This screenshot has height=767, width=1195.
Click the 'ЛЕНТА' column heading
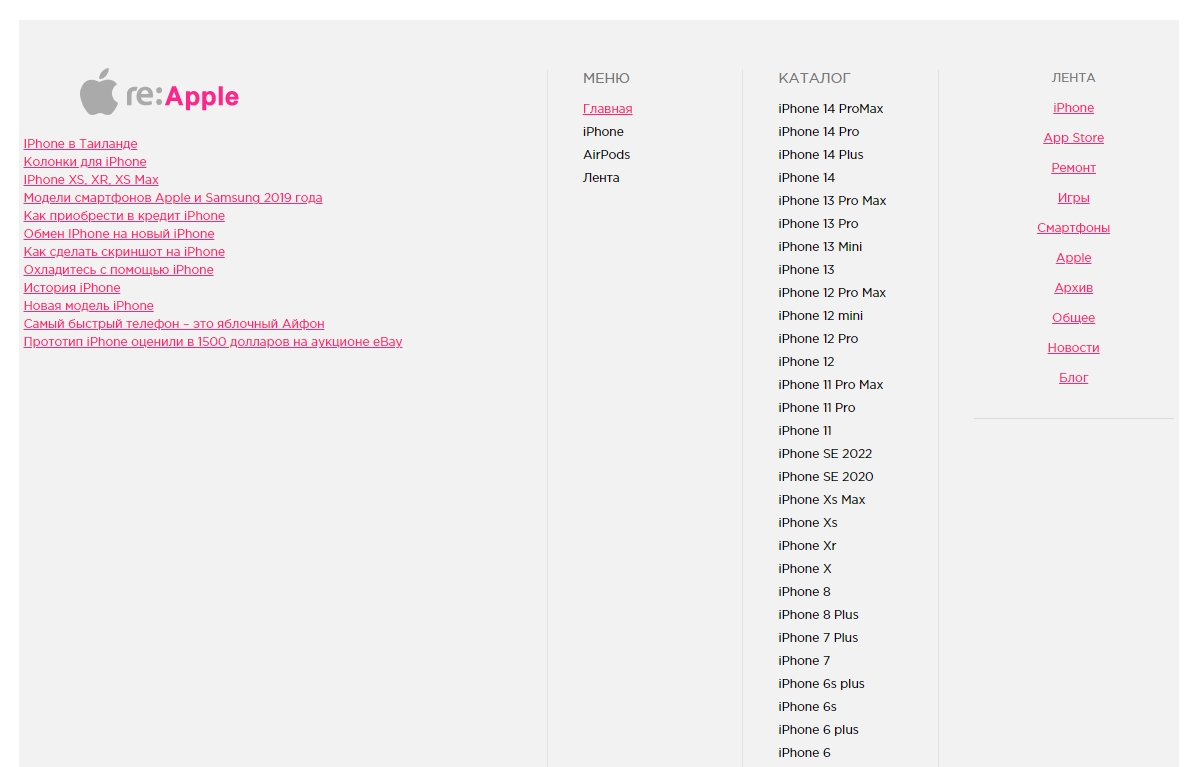click(x=1073, y=78)
